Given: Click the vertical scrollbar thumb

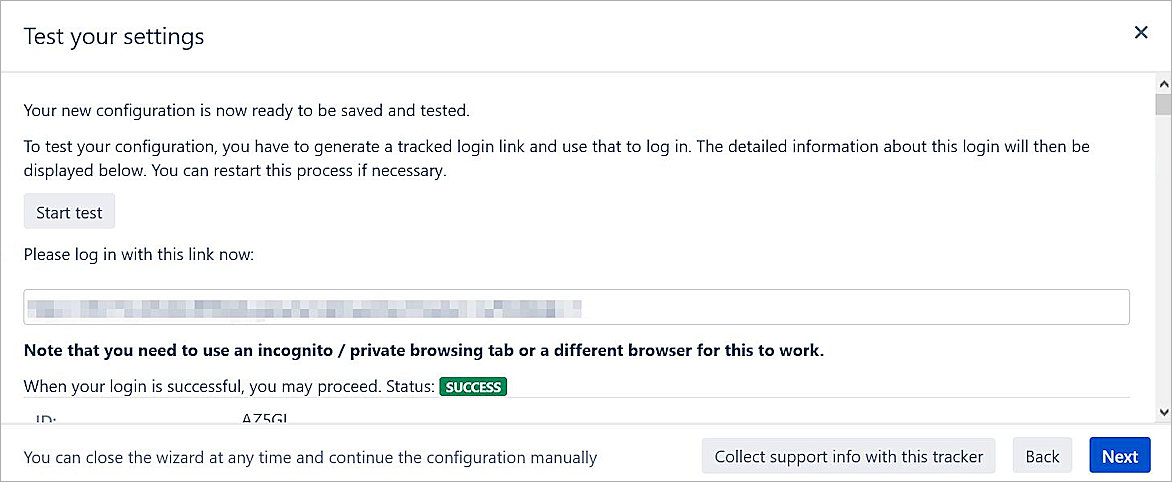Looking at the screenshot, I should pyautogui.click(x=1162, y=105).
